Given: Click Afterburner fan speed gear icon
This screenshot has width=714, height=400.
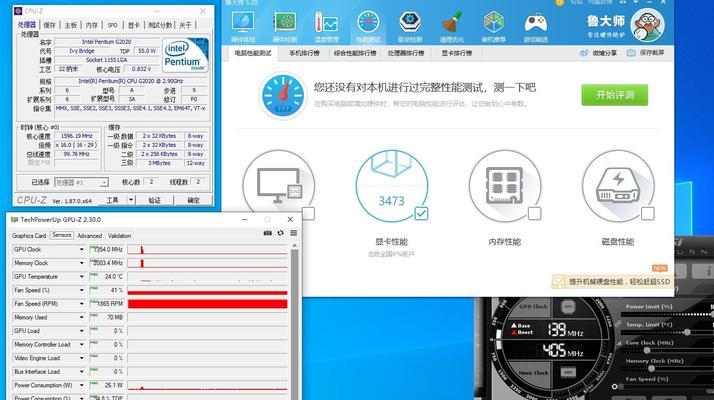Looking at the screenshot, I should pos(614,386).
